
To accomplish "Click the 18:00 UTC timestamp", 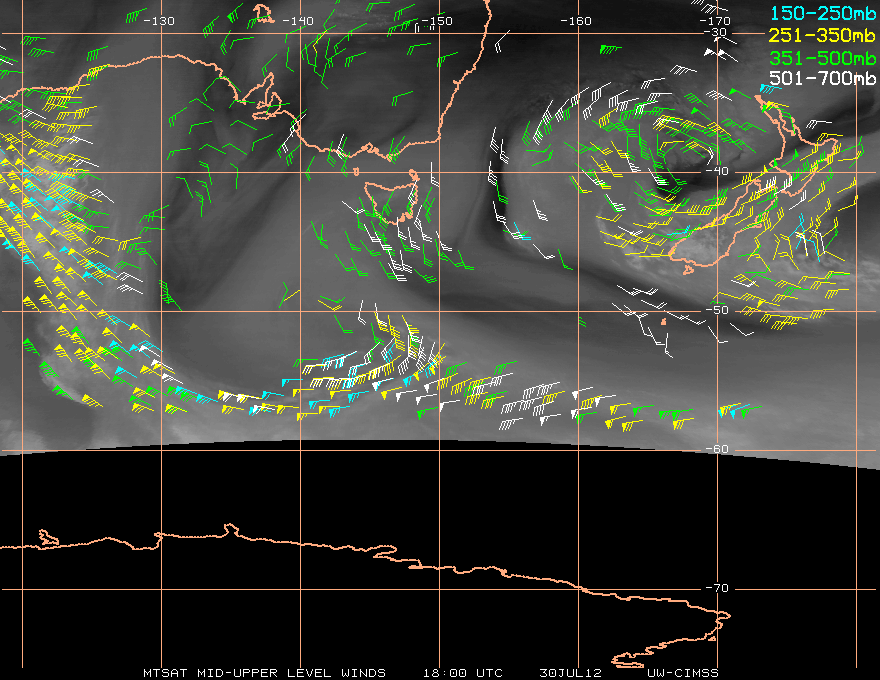I will pos(463,673).
